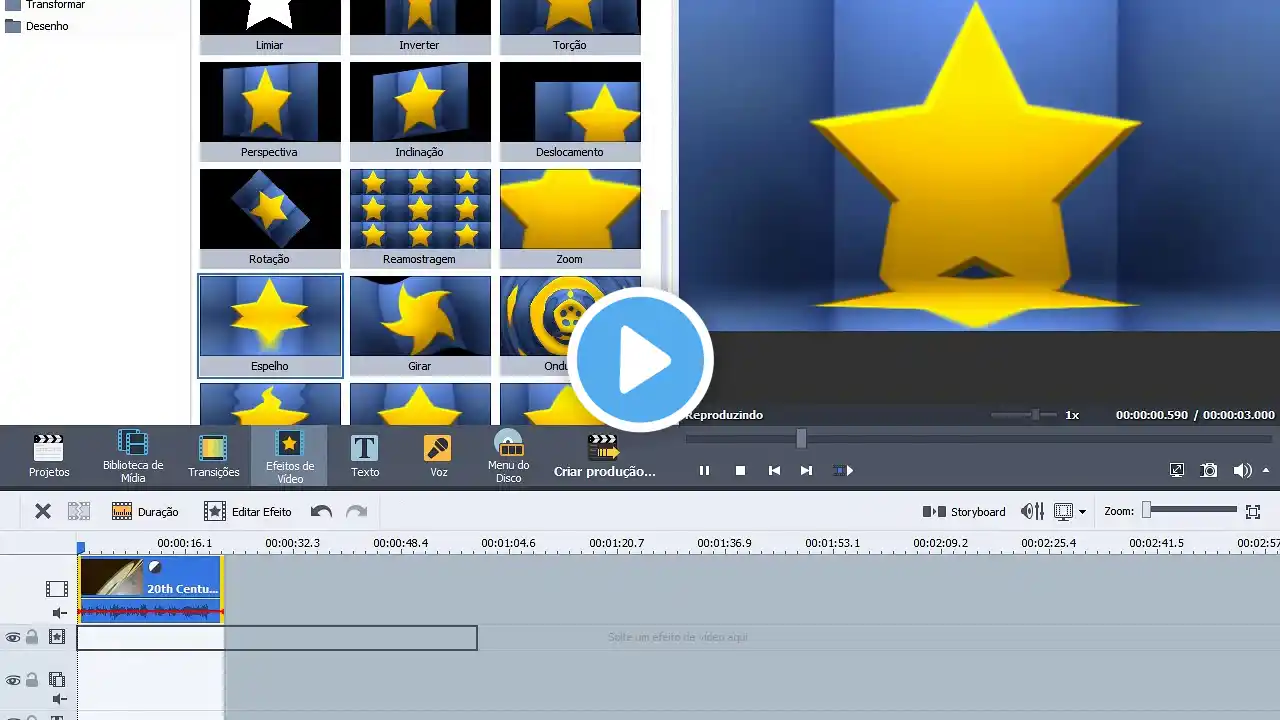Stop the preview playback

click(740, 470)
